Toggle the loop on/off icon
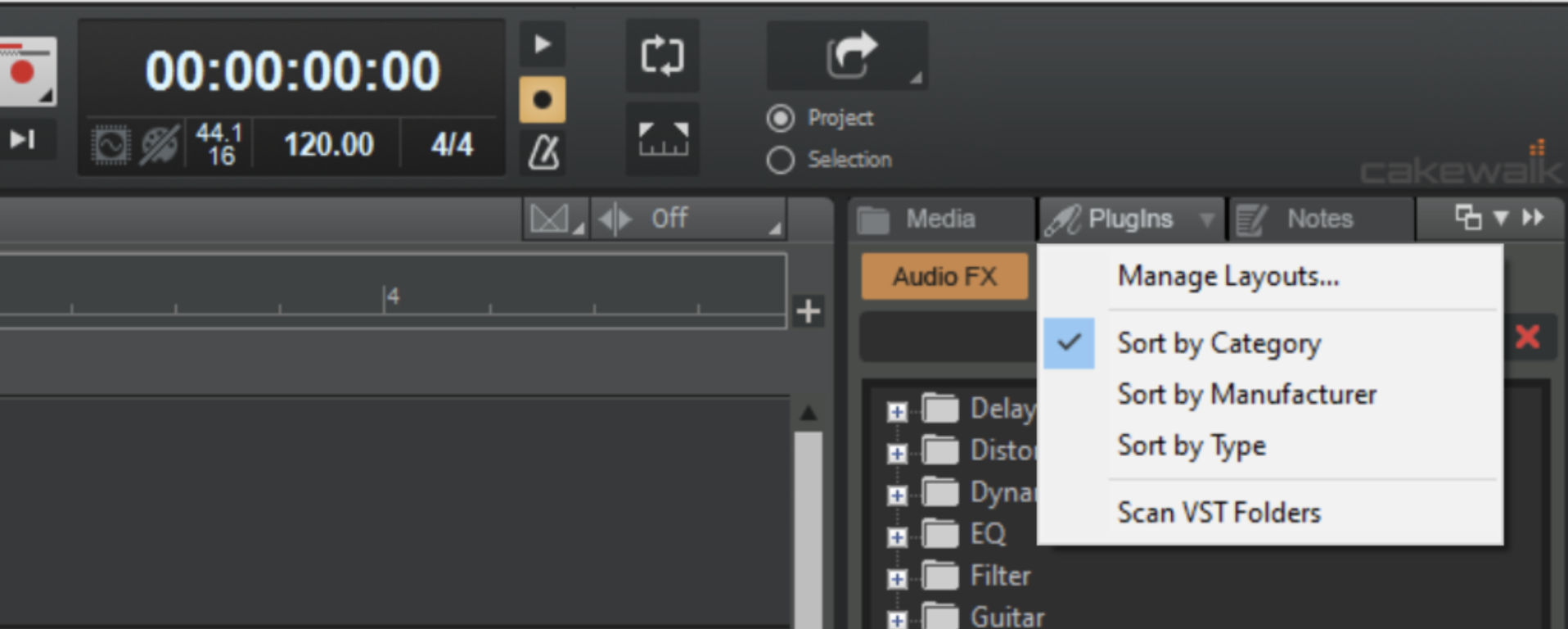 [662, 57]
